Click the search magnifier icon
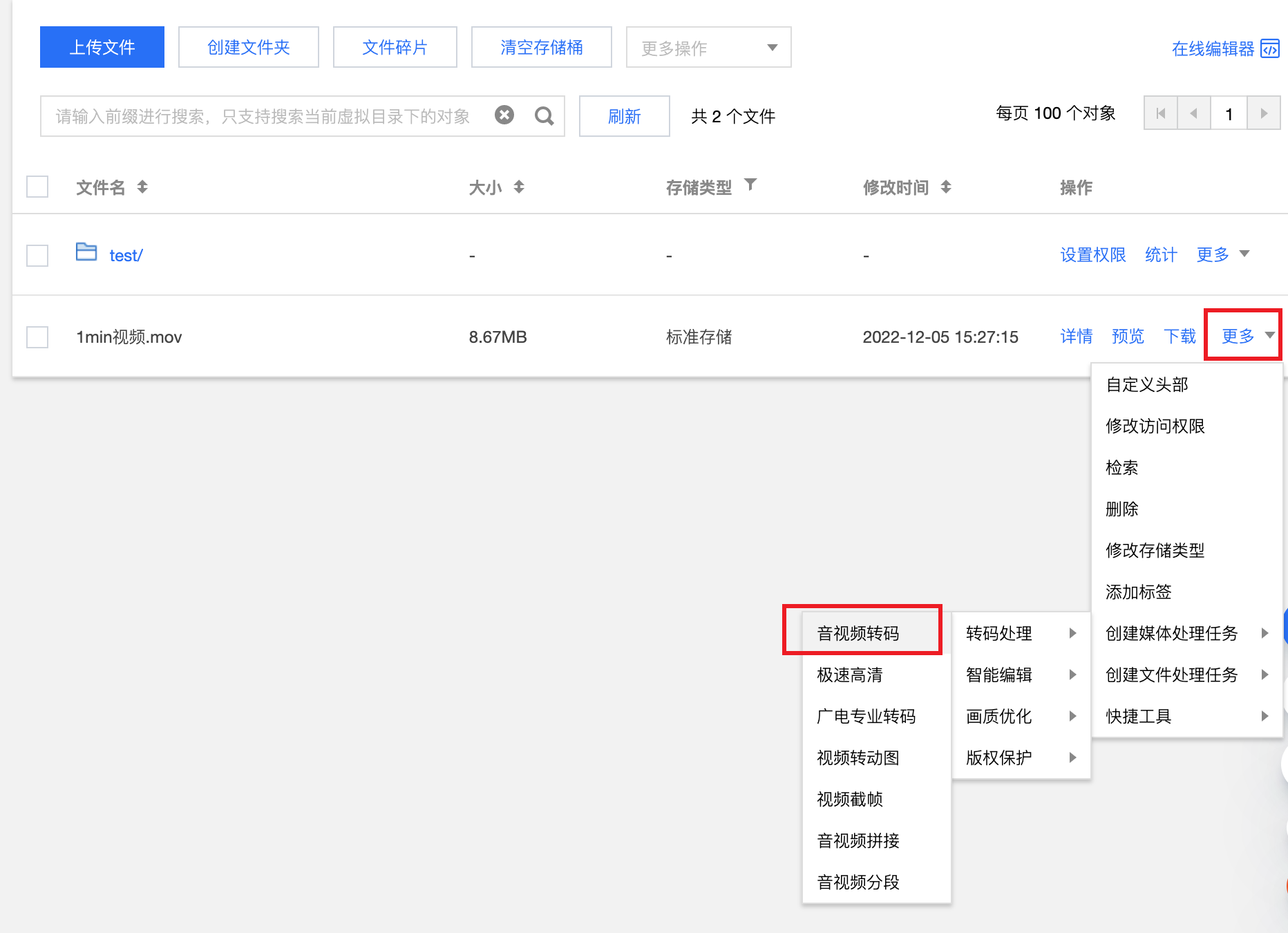 pyautogui.click(x=544, y=116)
